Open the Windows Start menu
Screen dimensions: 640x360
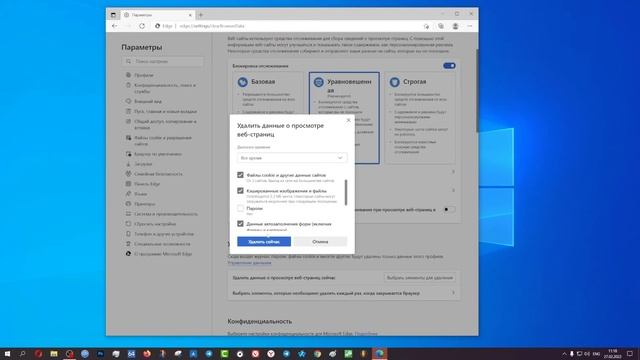pyautogui.click(x=7, y=353)
